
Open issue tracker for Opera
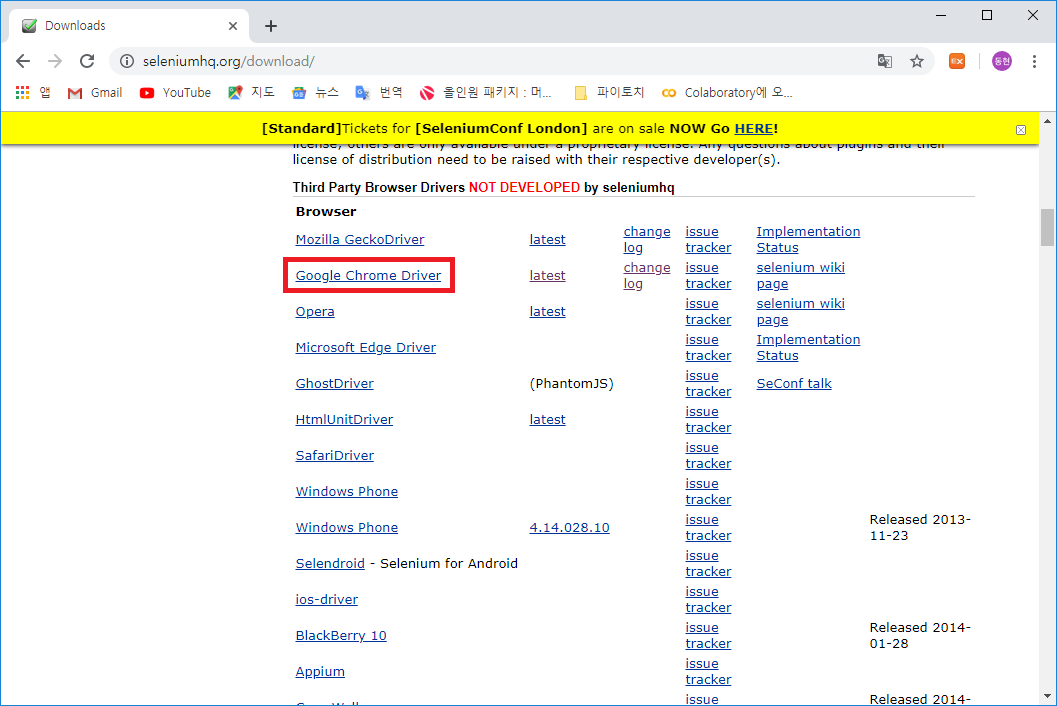click(708, 312)
